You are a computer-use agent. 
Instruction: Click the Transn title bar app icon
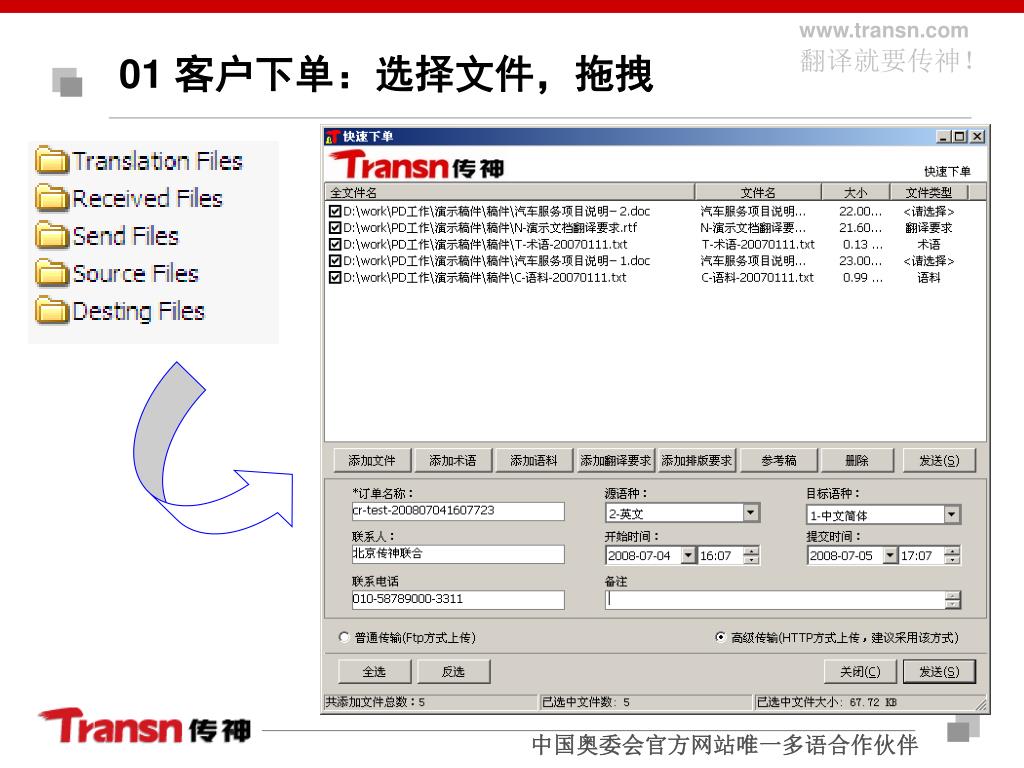pos(333,136)
